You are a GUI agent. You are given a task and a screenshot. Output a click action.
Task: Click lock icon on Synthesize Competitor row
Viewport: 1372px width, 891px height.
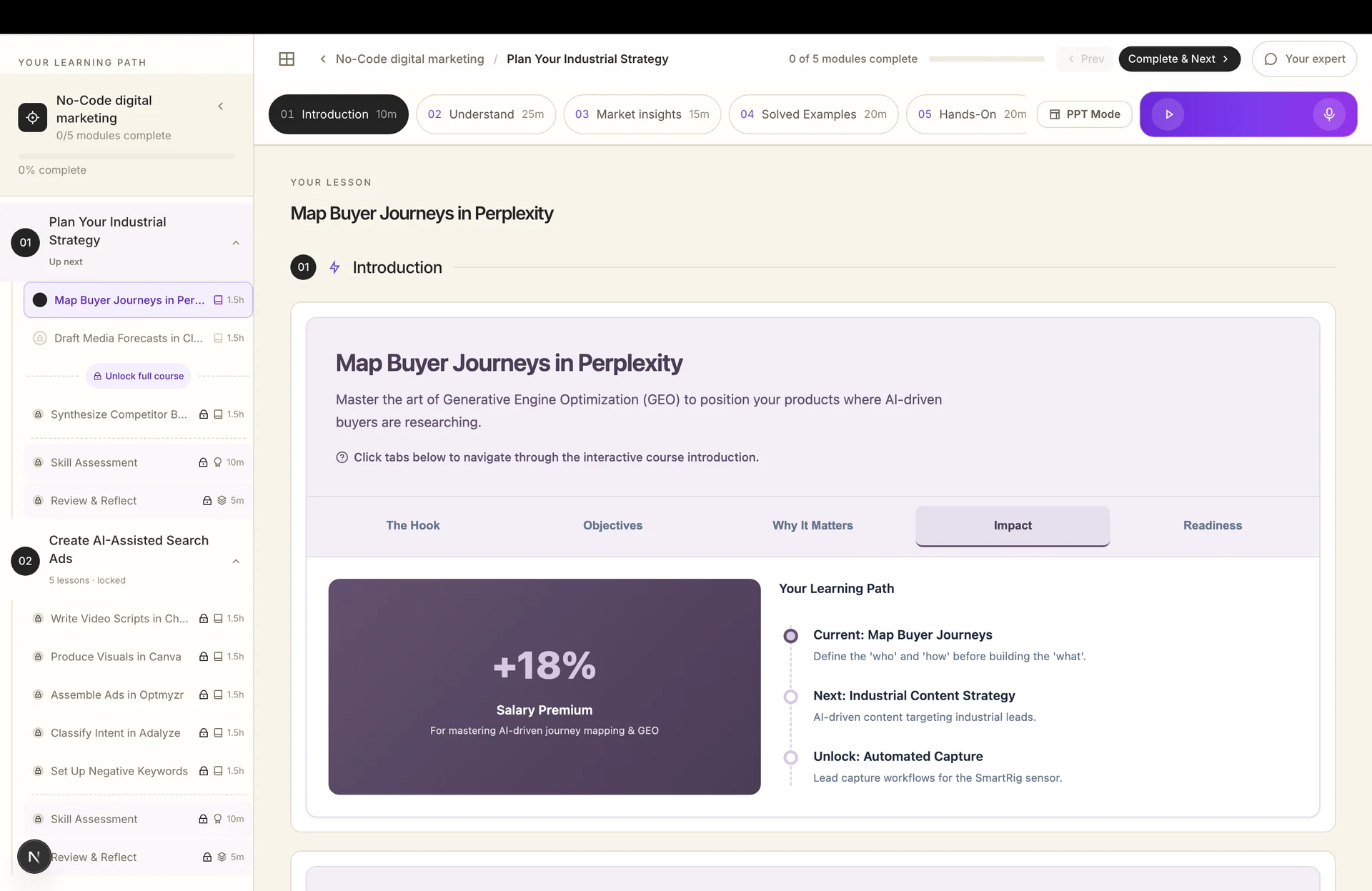tap(204, 414)
